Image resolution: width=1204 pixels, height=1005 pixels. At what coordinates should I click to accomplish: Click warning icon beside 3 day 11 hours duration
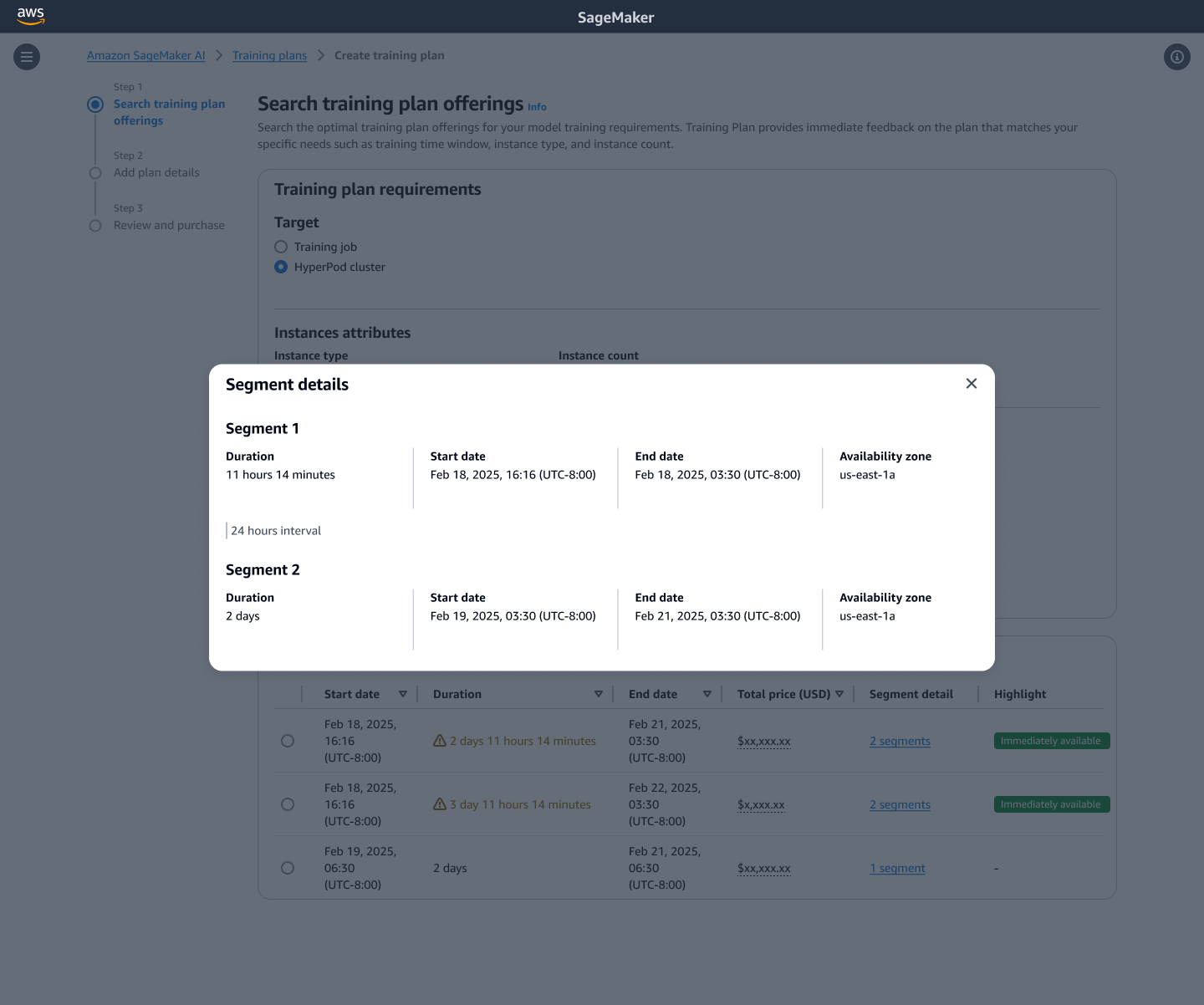click(440, 804)
